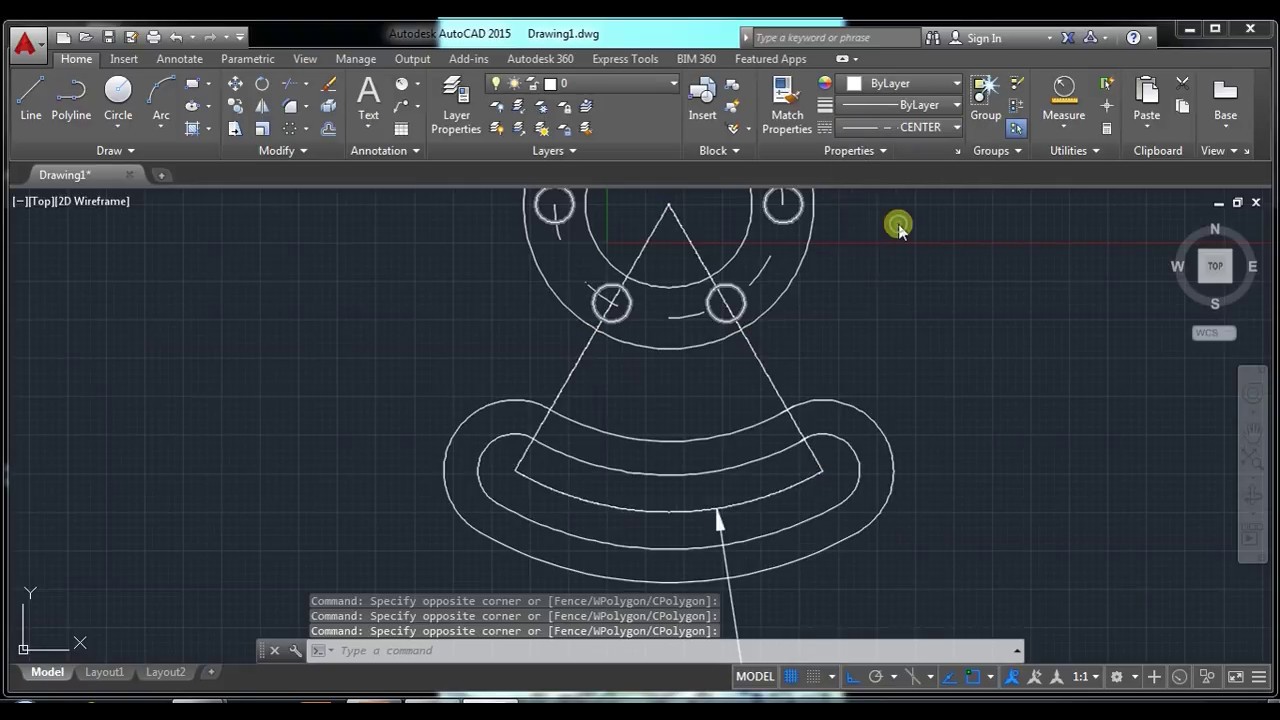
Task: Open the layer selector dropdown
Action: point(673,84)
